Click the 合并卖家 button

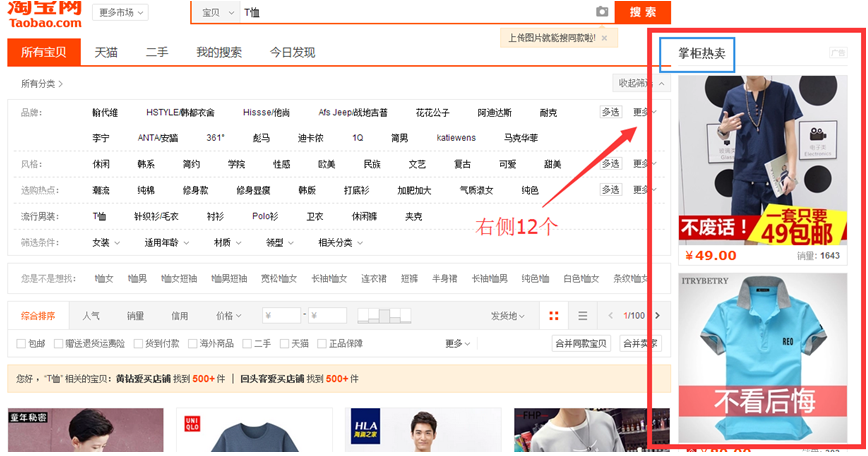click(640, 343)
